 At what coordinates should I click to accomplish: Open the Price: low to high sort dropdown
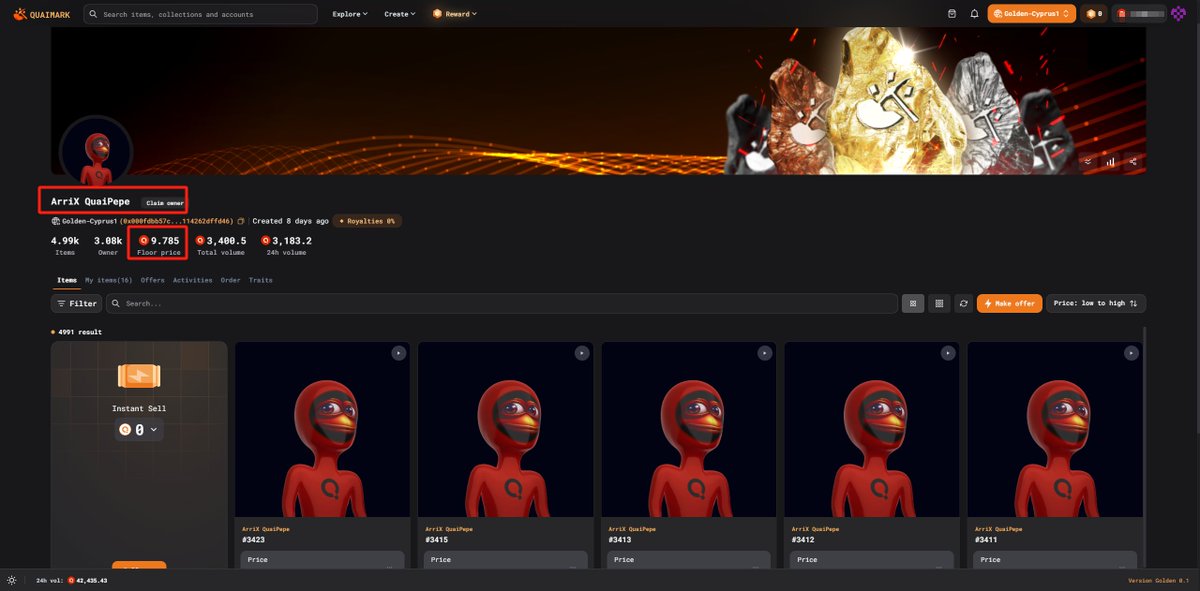pyautogui.click(x=1096, y=303)
